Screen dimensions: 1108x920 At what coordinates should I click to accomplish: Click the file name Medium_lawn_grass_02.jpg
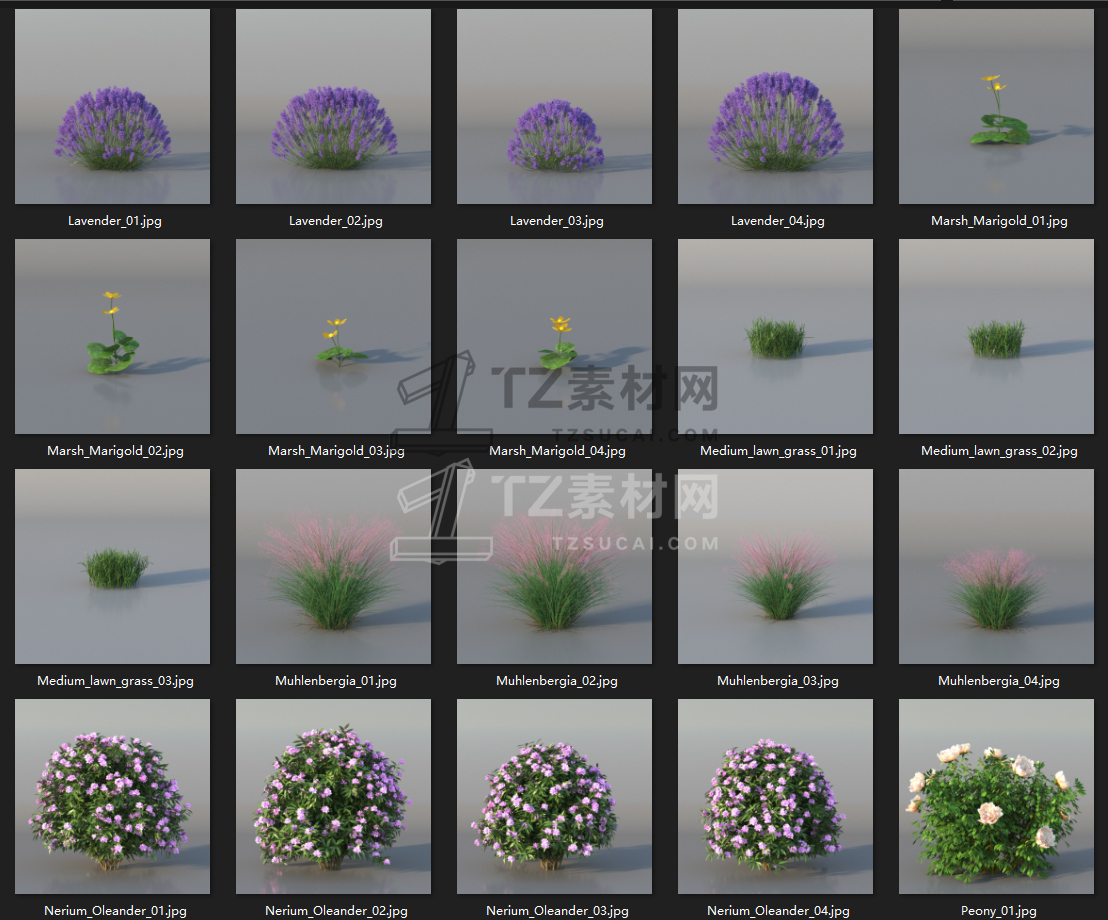click(x=999, y=451)
